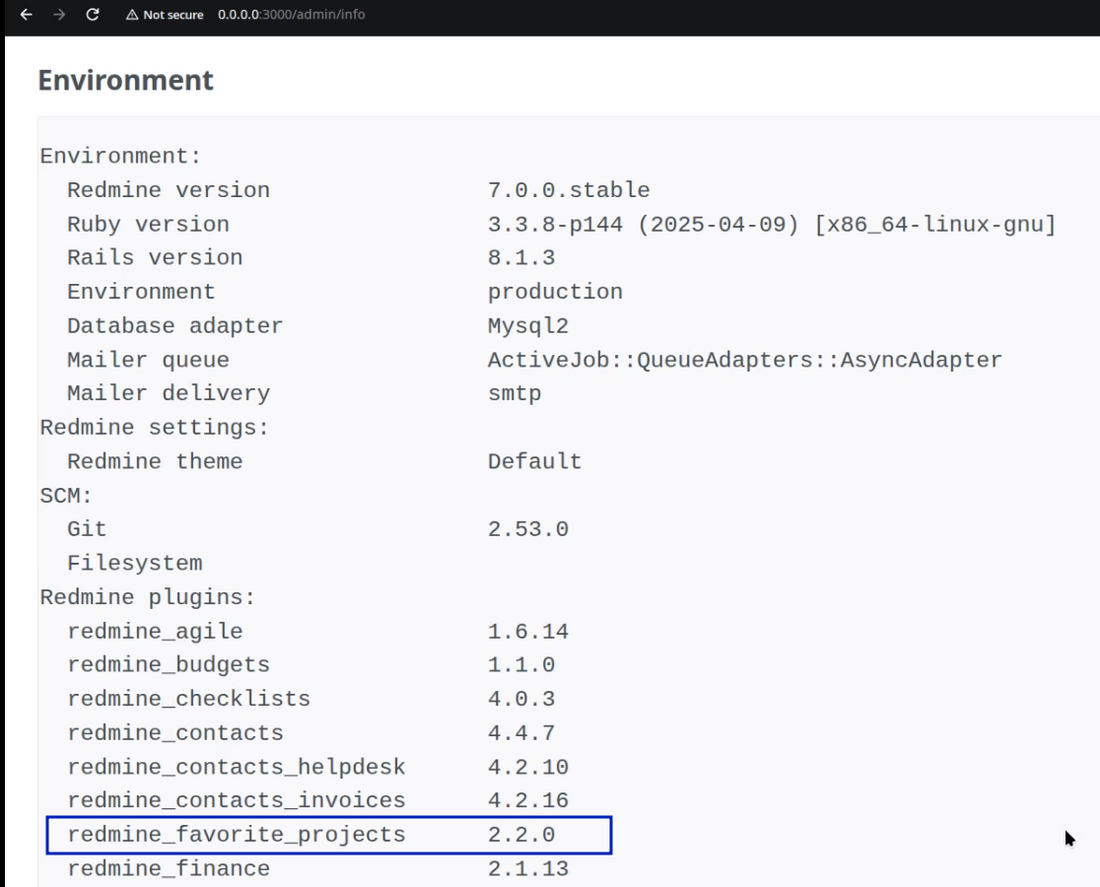Select the Git label
The width and height of the screenshot is (1100, 887).
(87, 529)
